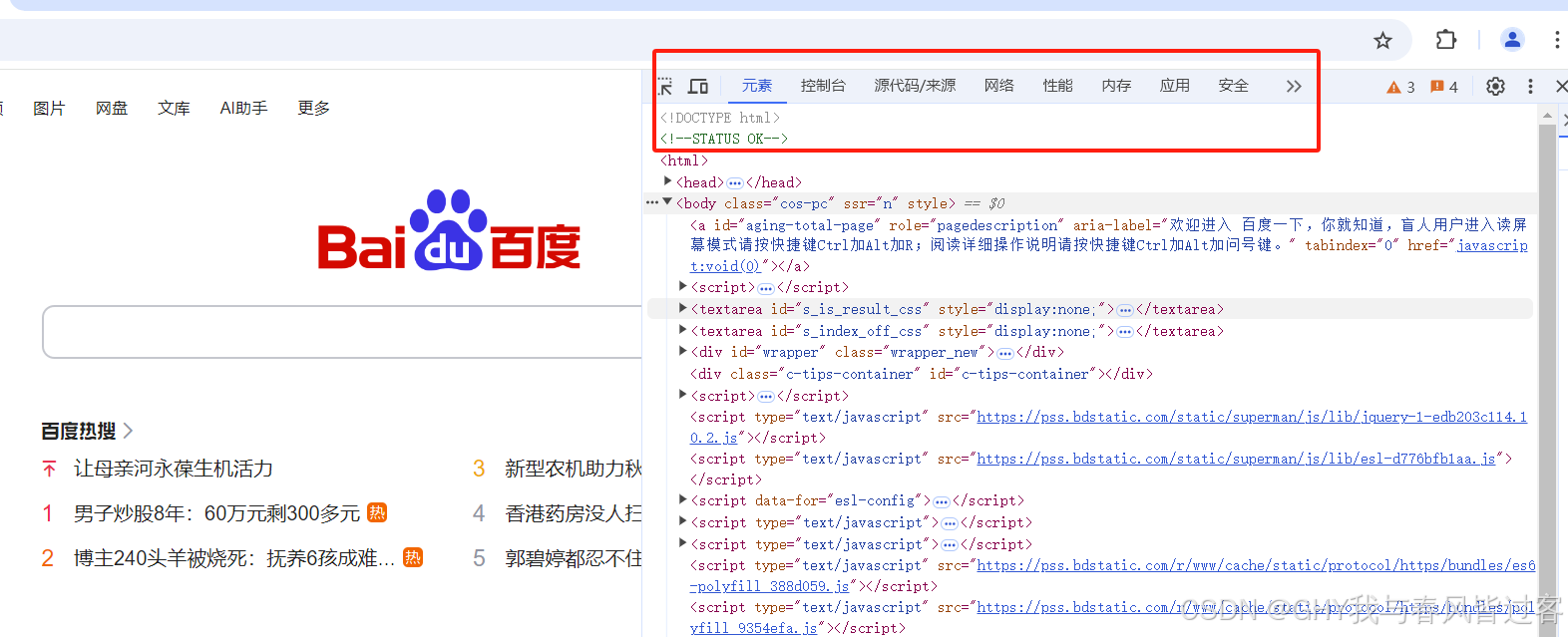This screenshot has height=637, width=1568.
Task: Expand the head element node
Action: coord(667,181)
